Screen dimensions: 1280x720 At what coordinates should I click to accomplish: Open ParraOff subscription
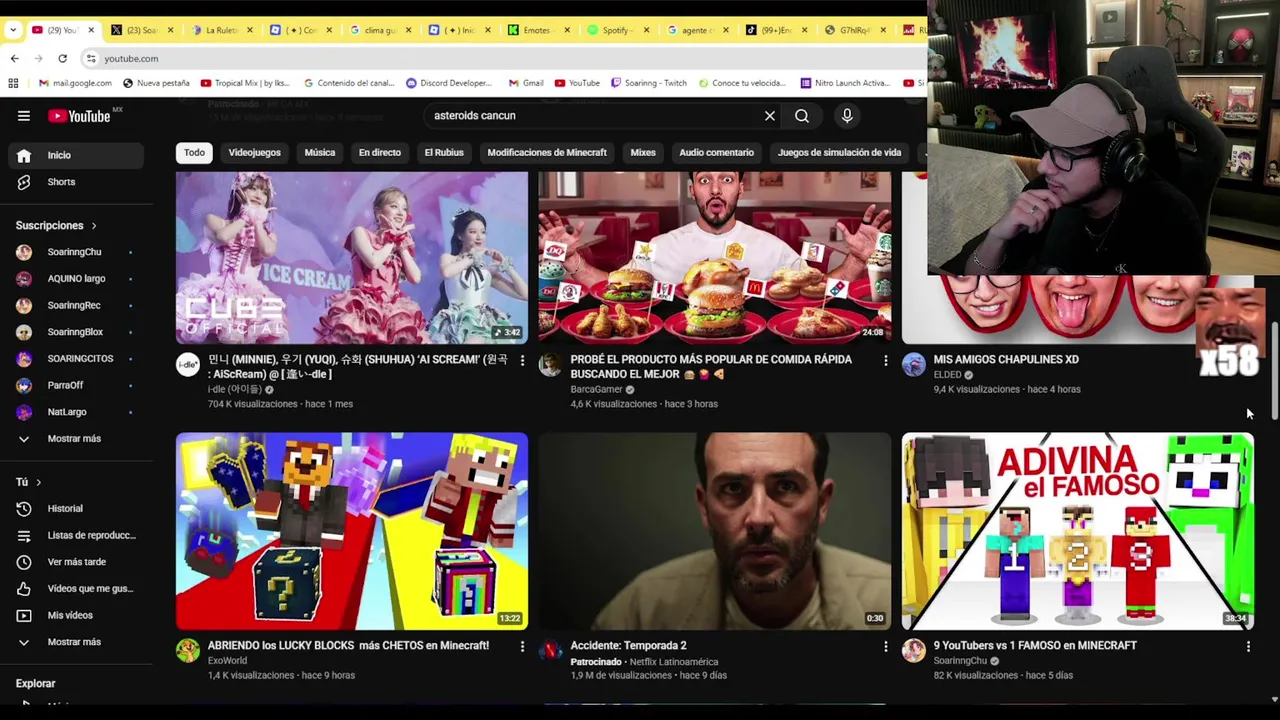76,385
